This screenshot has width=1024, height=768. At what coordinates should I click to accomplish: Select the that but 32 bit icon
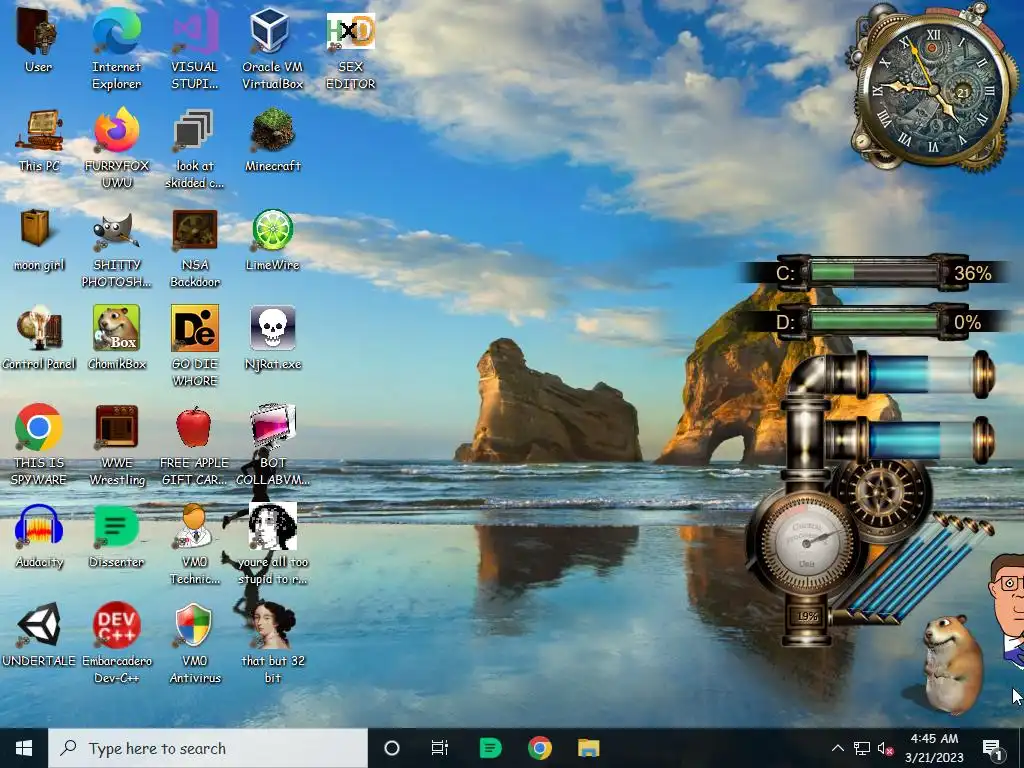(272, 643)
